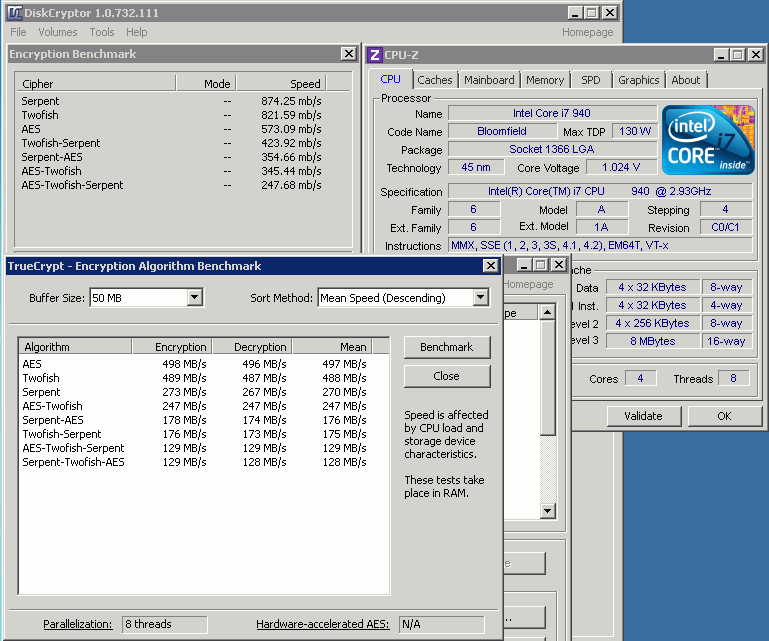Click the Hardware-accelerated AES label
The height and width of the screenshot is (641, 769).
(323, 624)
